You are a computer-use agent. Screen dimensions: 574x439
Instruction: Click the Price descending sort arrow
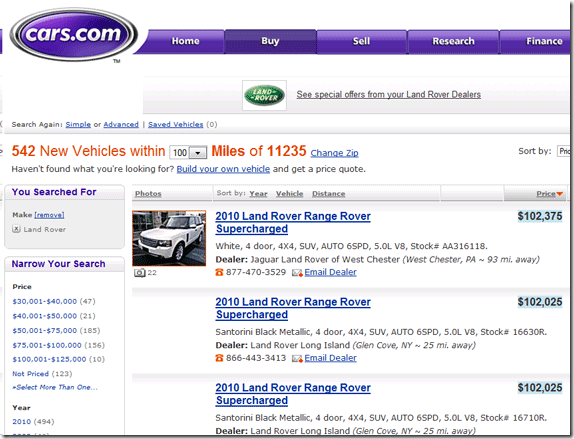tap(559, 194)
